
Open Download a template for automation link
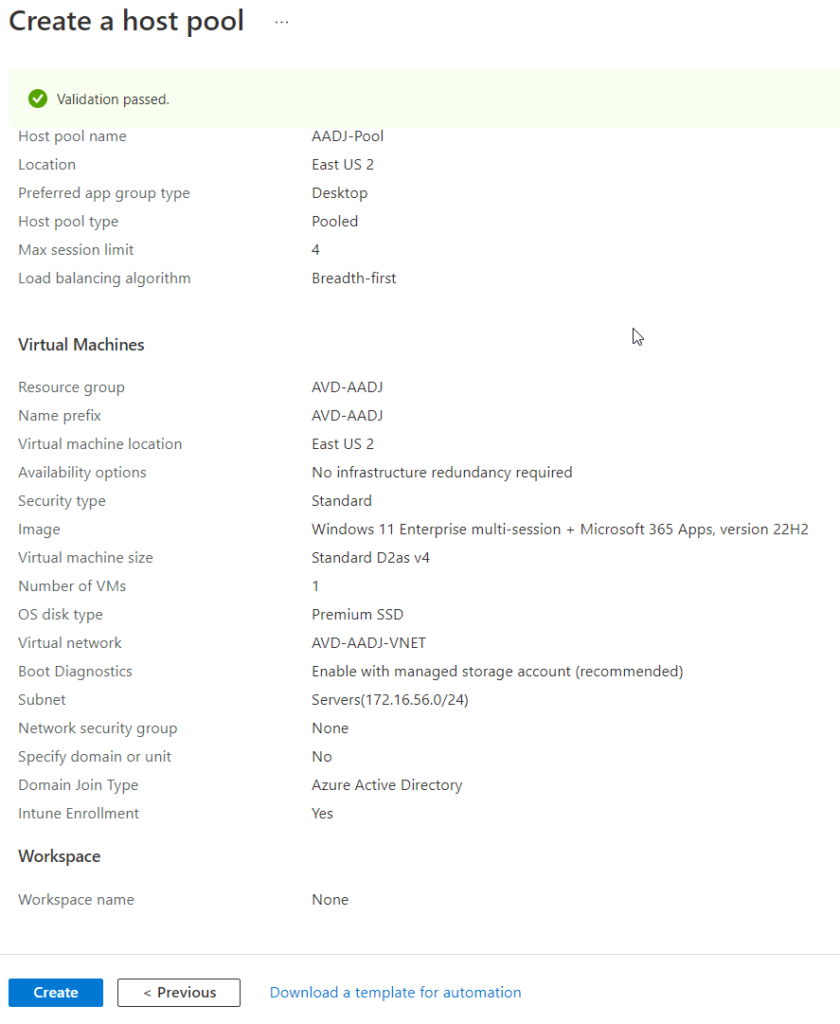click(x=395, y=992)
